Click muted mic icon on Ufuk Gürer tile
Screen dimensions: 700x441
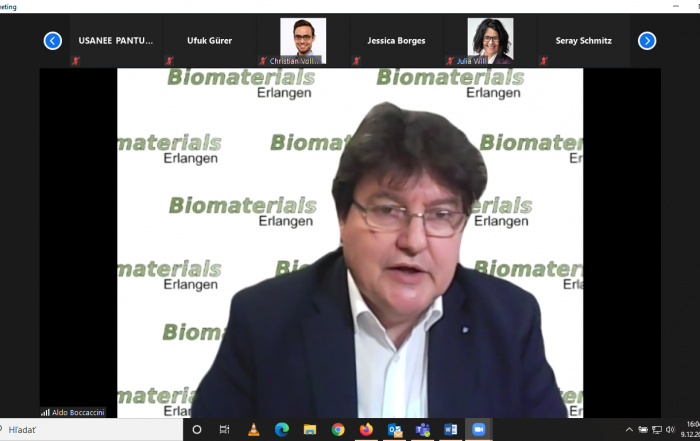170,61
